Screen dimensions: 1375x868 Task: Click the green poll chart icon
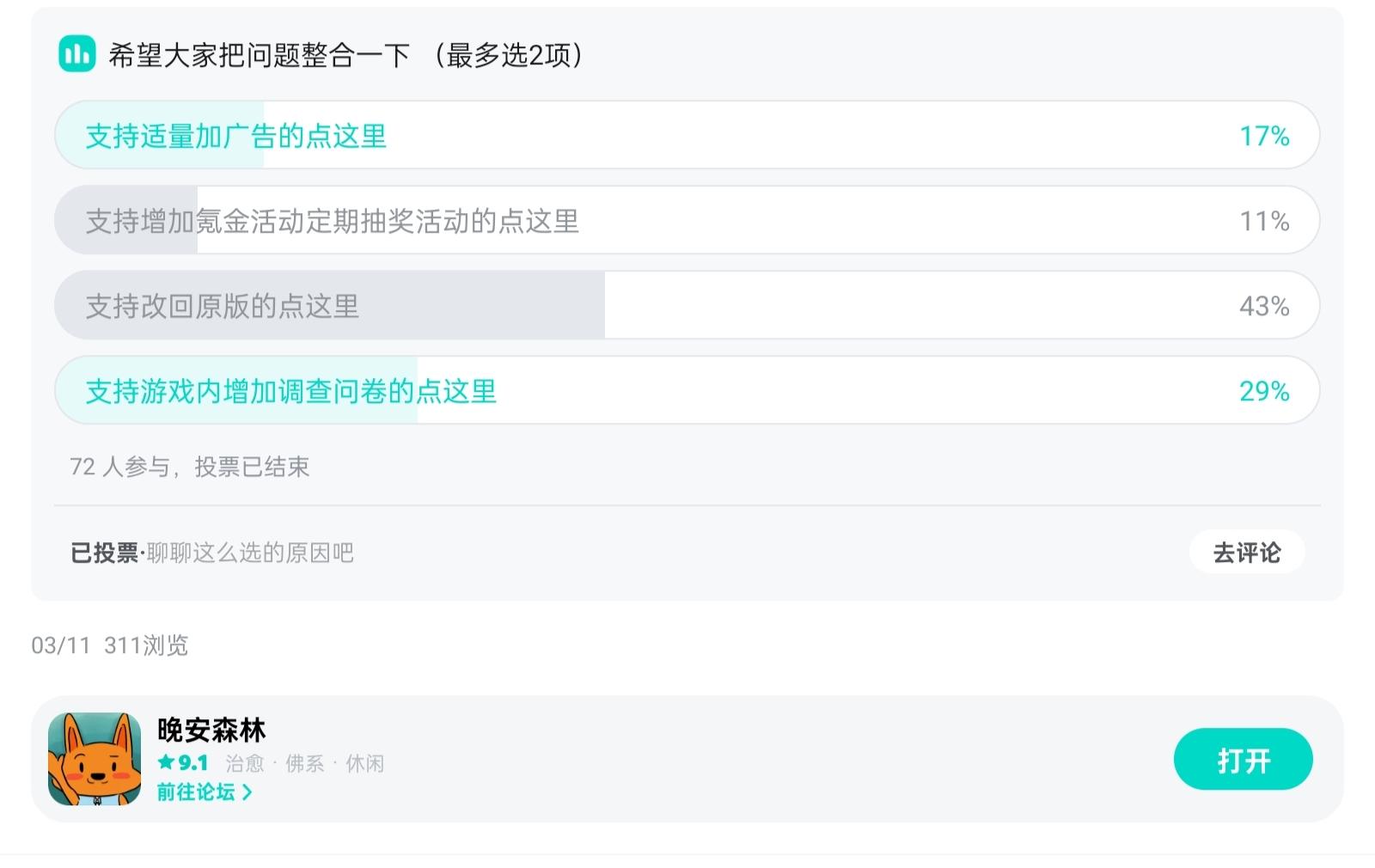pos(76,54)
